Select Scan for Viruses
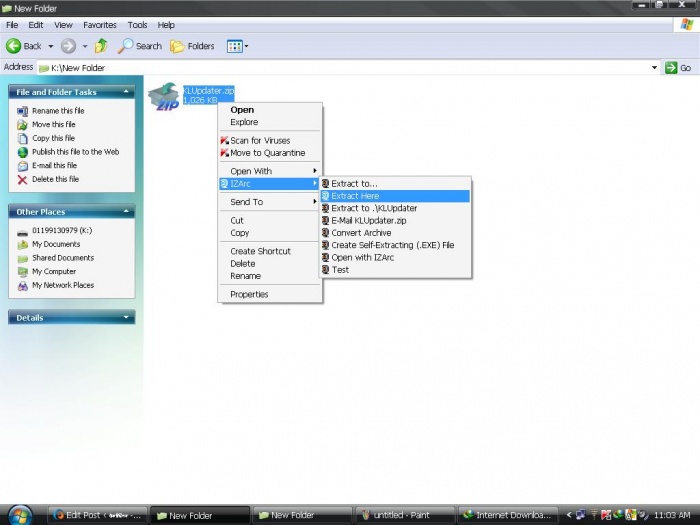This screenshot has height=525, width=700. pyautogui.click(x=270, y=141)
